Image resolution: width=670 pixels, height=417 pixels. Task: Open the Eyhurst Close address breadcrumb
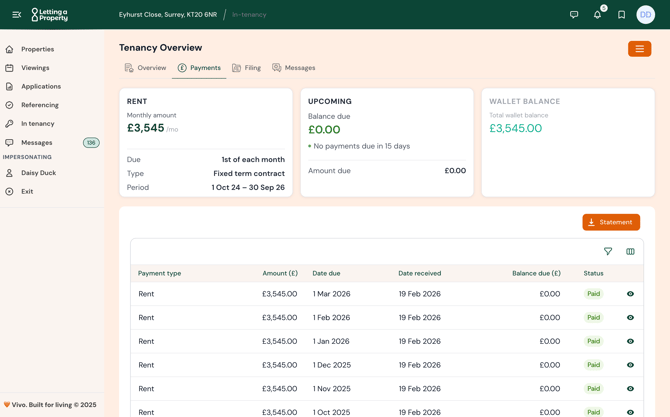pyautogui.click(x=168, y=15)
